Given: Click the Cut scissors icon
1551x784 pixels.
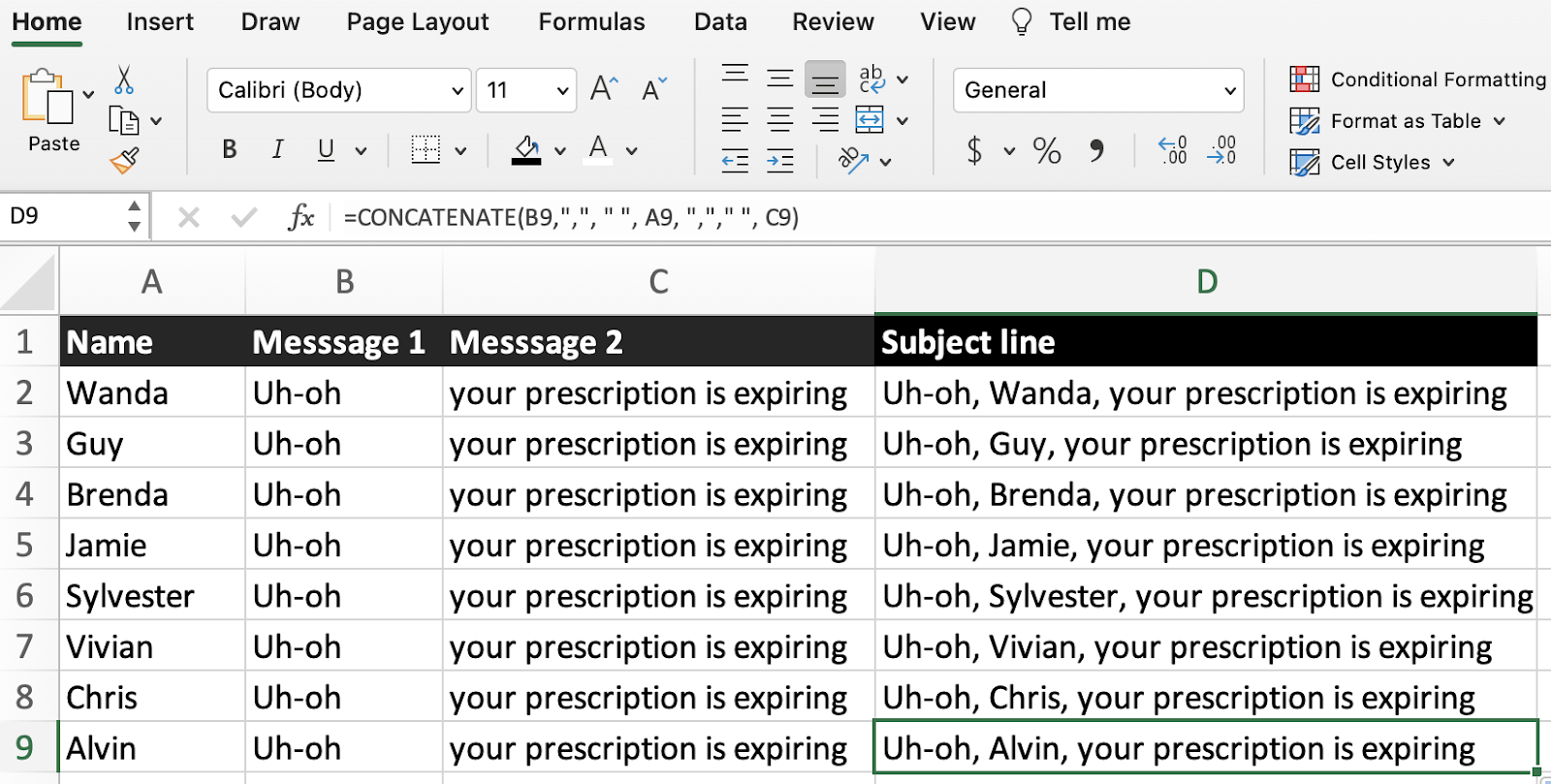Looking at the screenshot, I should click(x=124, y=80).
